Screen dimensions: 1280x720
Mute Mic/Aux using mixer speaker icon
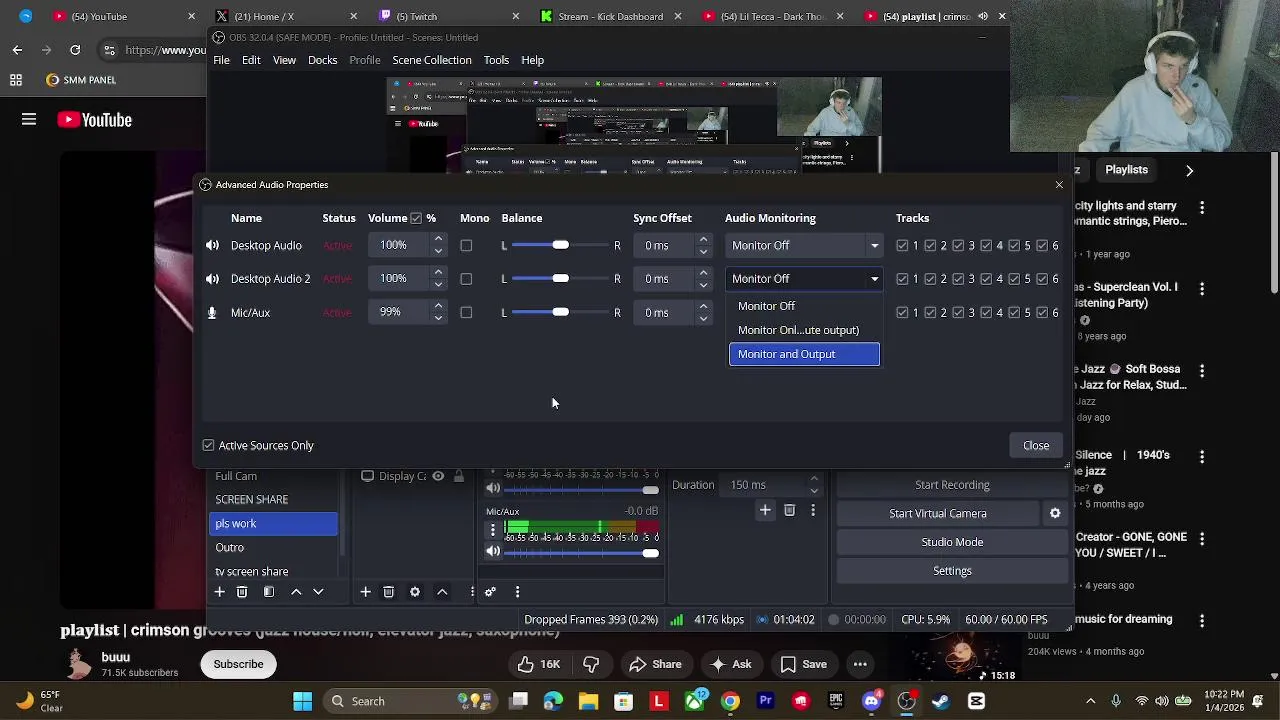coord(493,552)
